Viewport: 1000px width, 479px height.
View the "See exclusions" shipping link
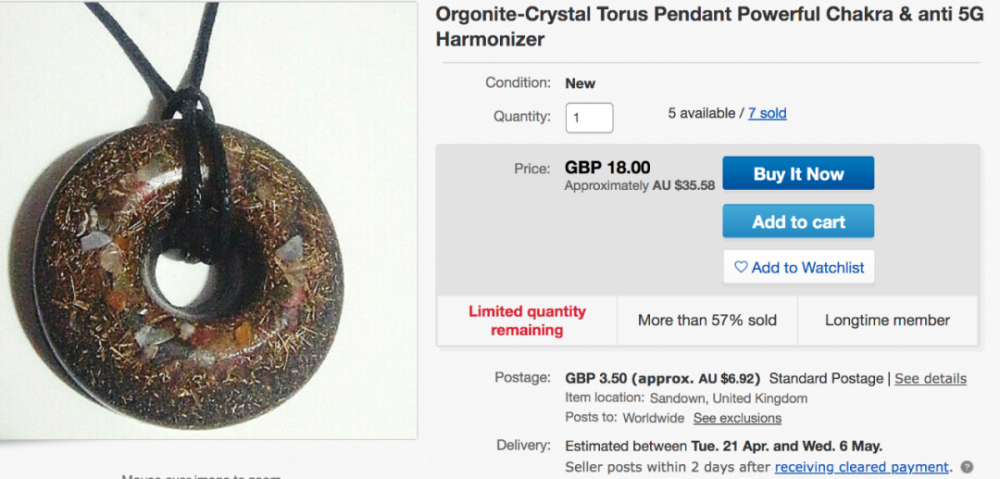tap(737, 418)
